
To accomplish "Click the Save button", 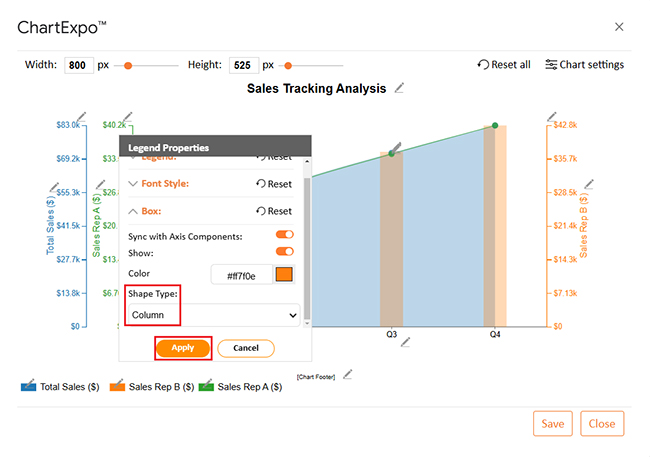I will pyautogui.click(x=553, y=423).
